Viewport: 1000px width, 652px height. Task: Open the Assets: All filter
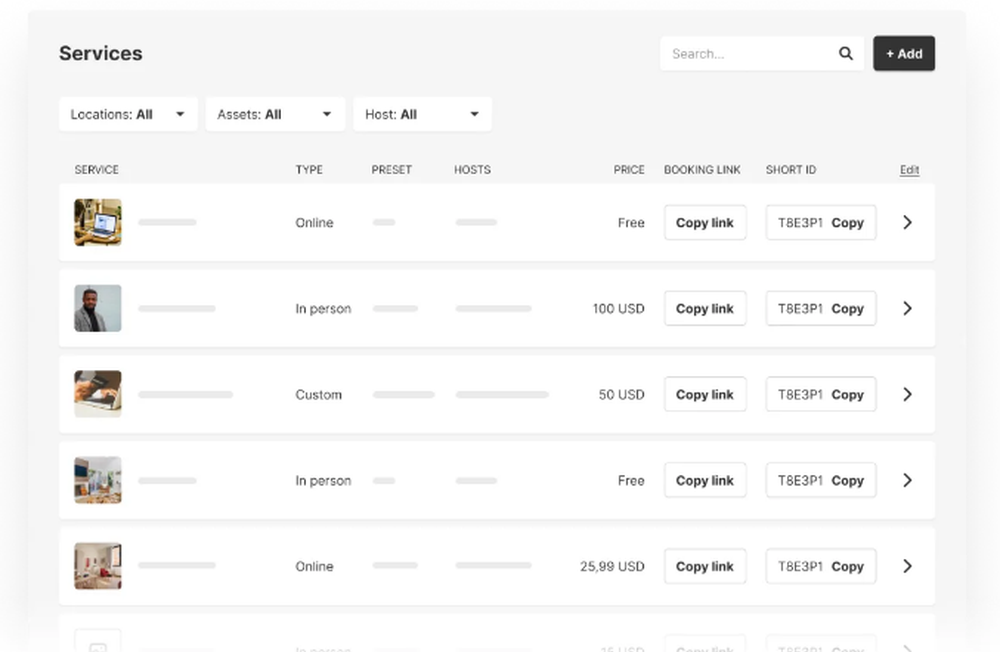(274, 113)
